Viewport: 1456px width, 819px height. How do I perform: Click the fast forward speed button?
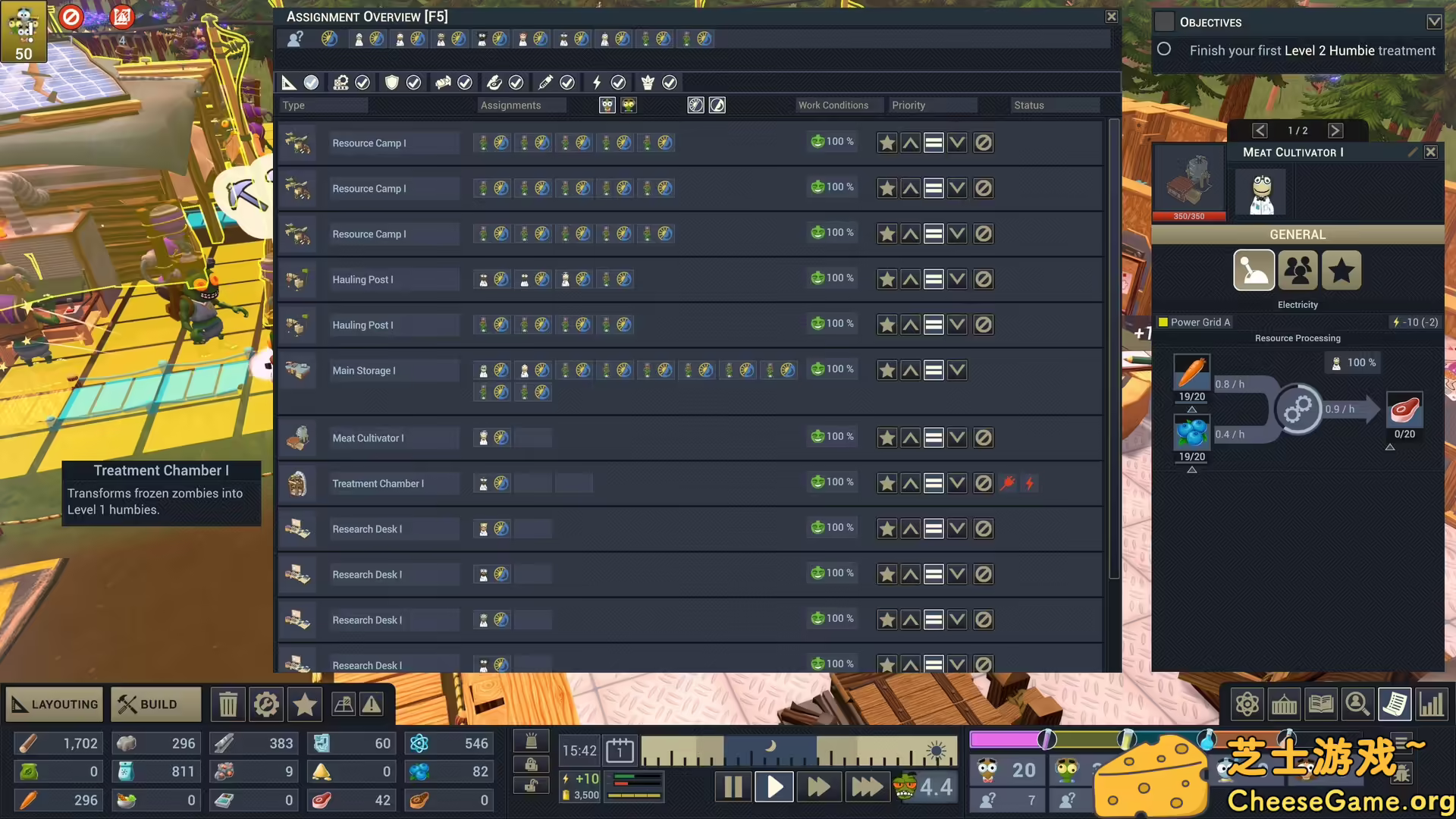(818, 787)
